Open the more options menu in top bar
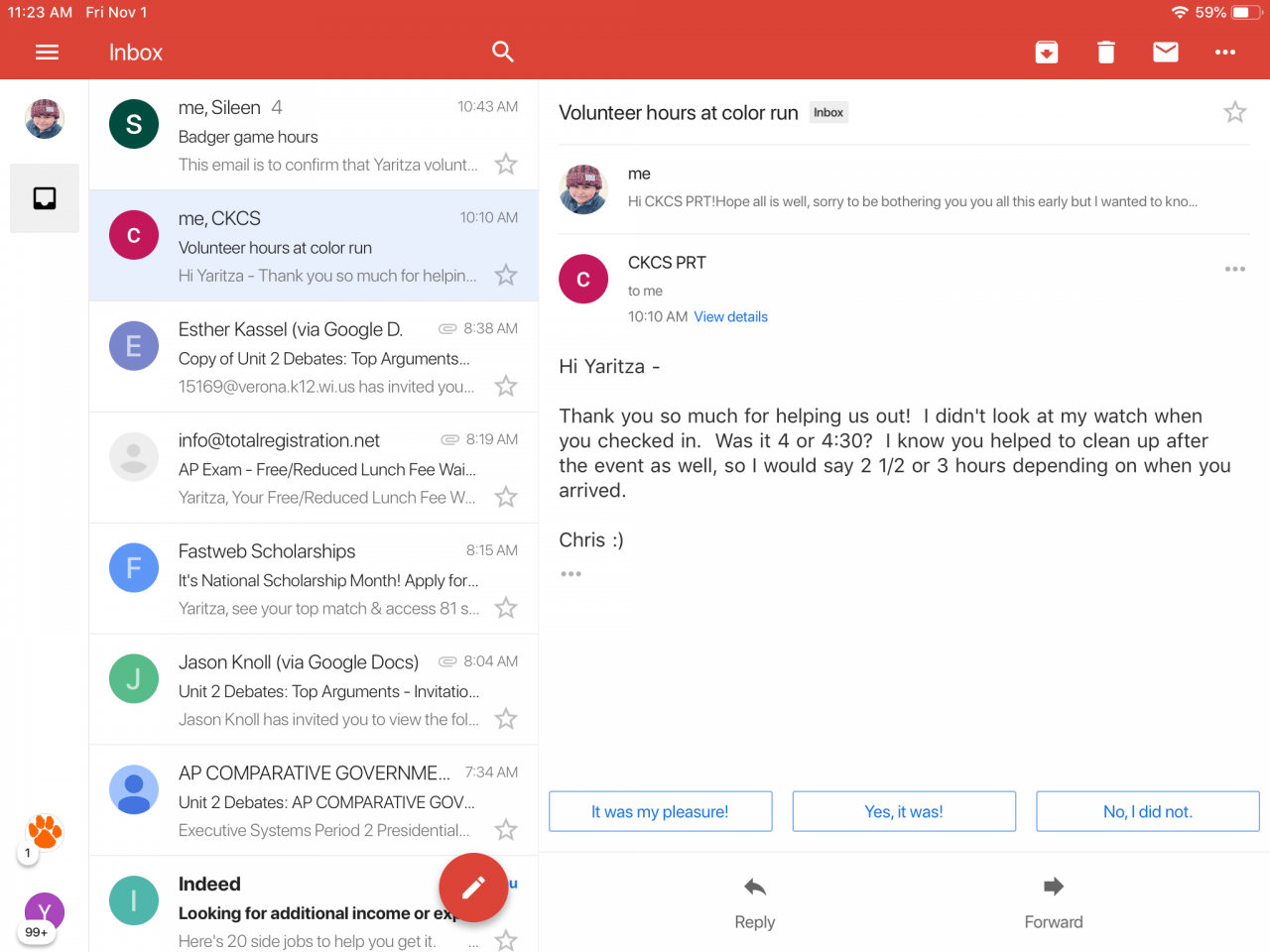This screenshot has width=1270, height=952. tap(1225, 53)
